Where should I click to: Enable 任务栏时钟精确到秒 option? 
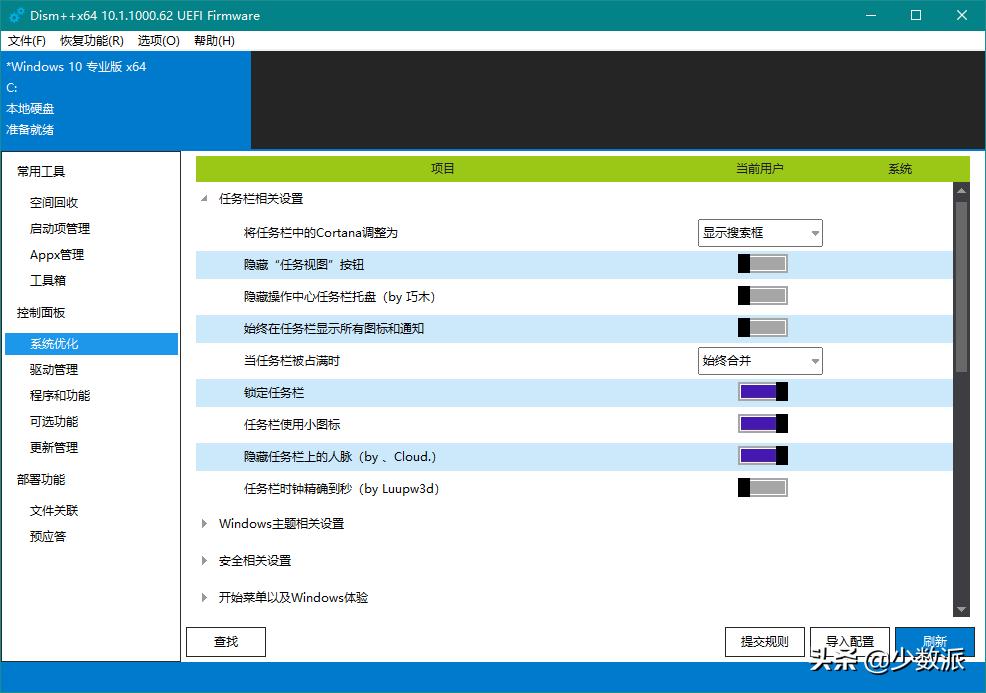762,488
